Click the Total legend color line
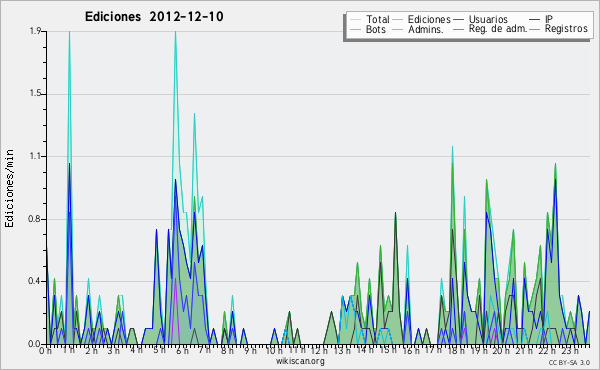This screenshot has height=370, width=600. pyautogui.click(x=355, y=19)
